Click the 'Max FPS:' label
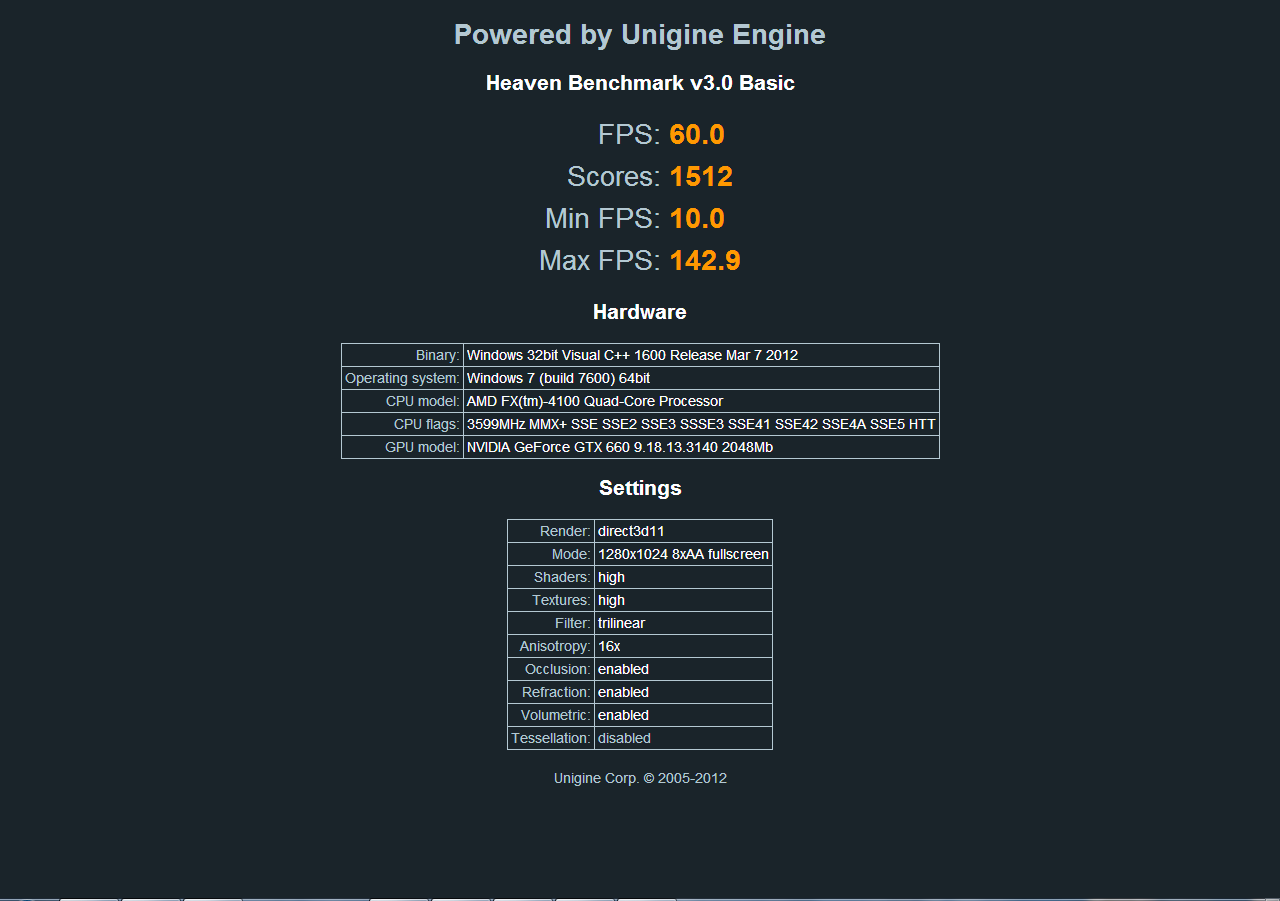The height and width of the screenshot is (901, 1280). click(x=600, y=260)
